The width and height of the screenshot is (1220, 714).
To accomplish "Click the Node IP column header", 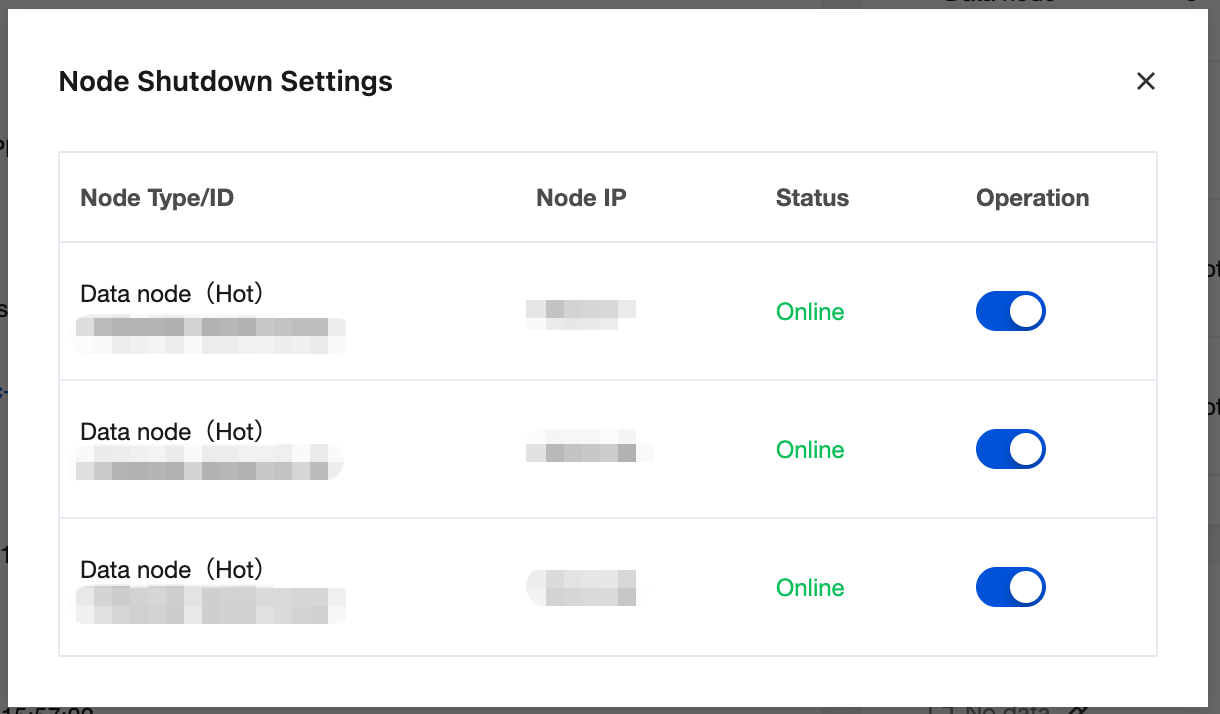I will pos(581,198).
